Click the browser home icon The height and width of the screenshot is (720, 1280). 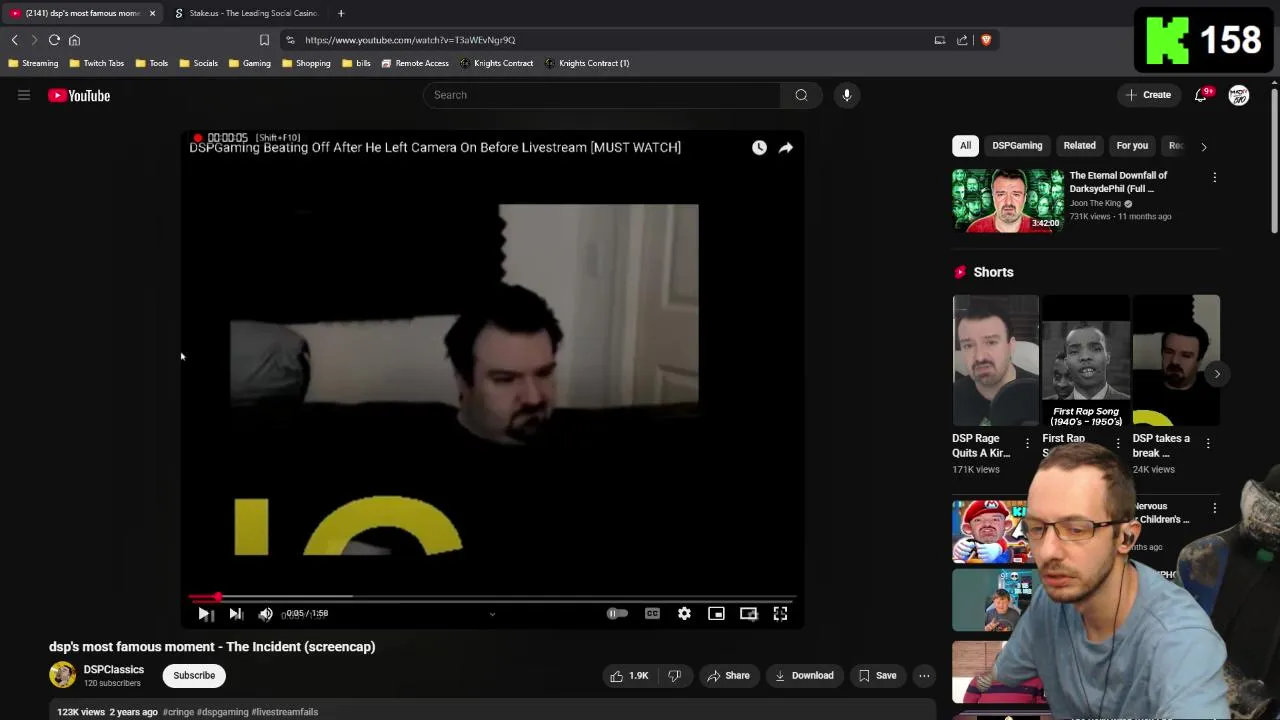coord(74,40)
